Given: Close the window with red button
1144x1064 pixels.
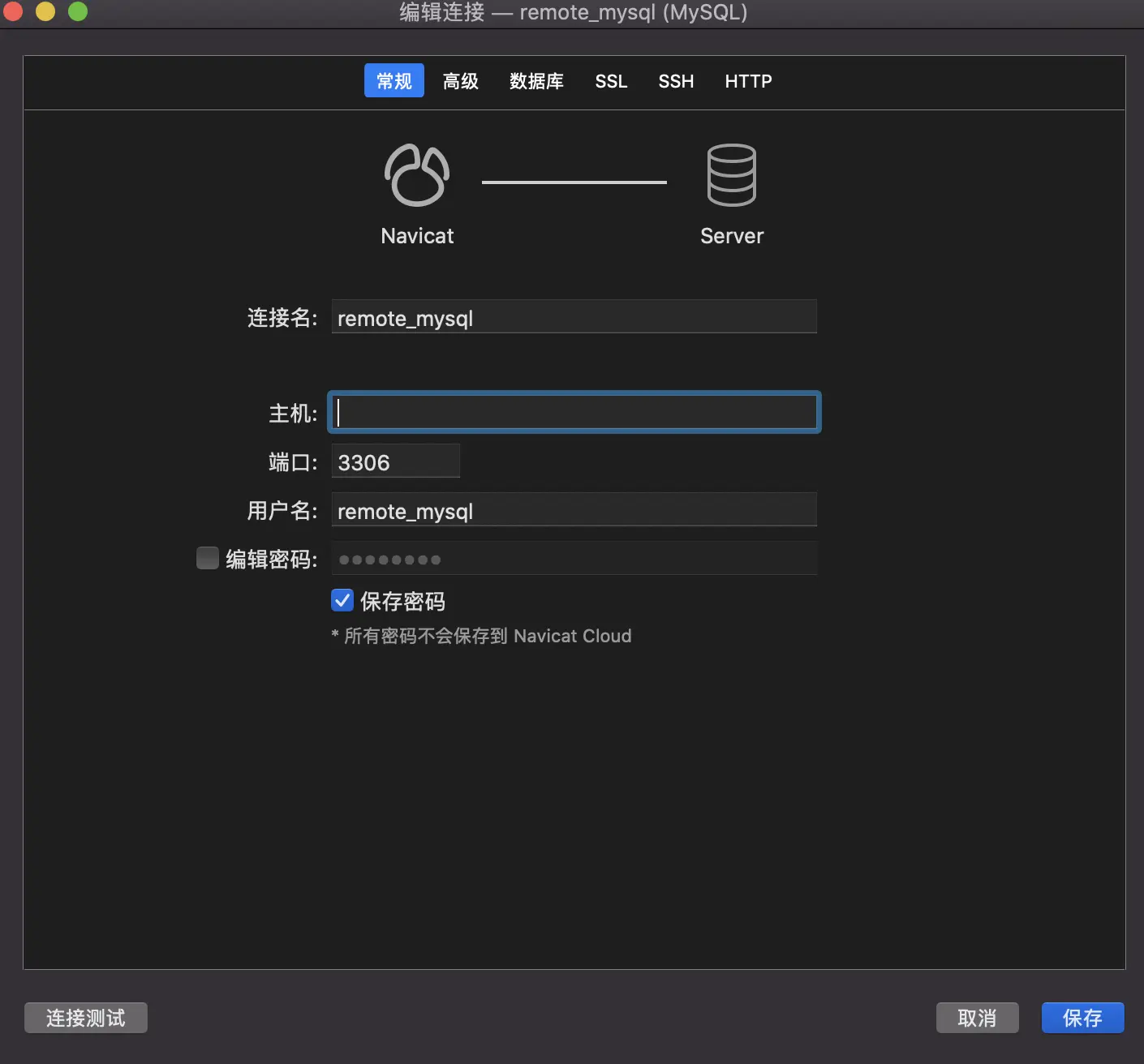Looking at the screenshot, I should 12,11.
